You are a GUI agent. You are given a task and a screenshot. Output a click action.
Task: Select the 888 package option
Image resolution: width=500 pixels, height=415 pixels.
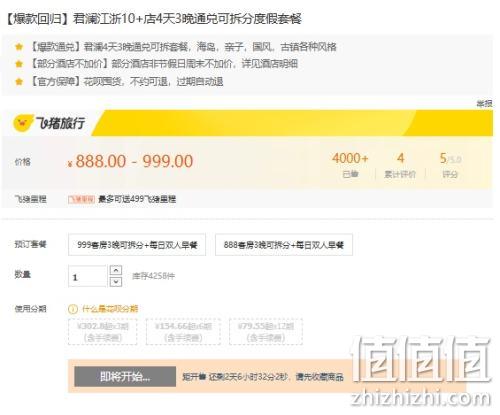[284, 245]
